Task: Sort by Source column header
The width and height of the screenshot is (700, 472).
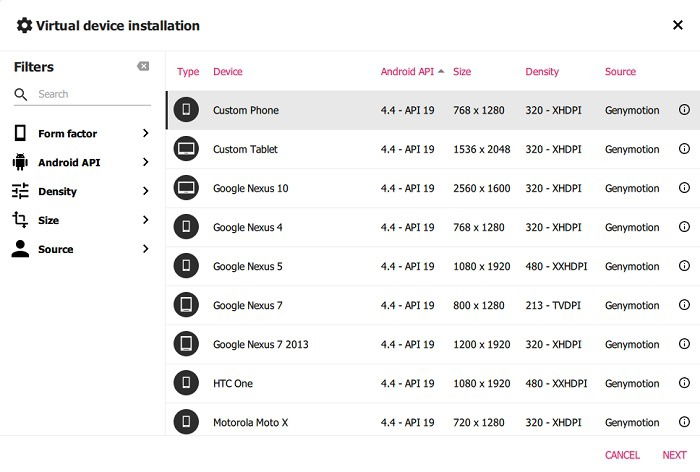Action: (x=620, y=71)
